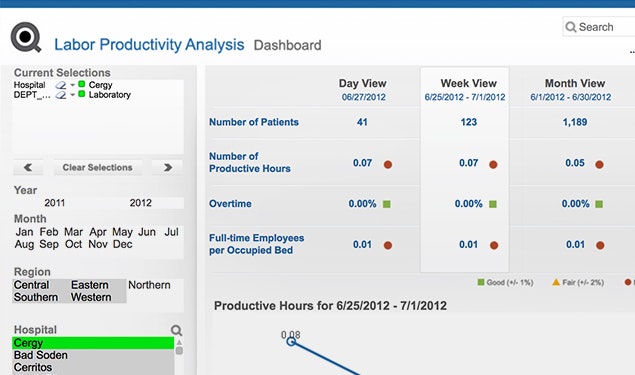
Task: Open dropdown arrow for Hospital selection
Action: (72, 85)
